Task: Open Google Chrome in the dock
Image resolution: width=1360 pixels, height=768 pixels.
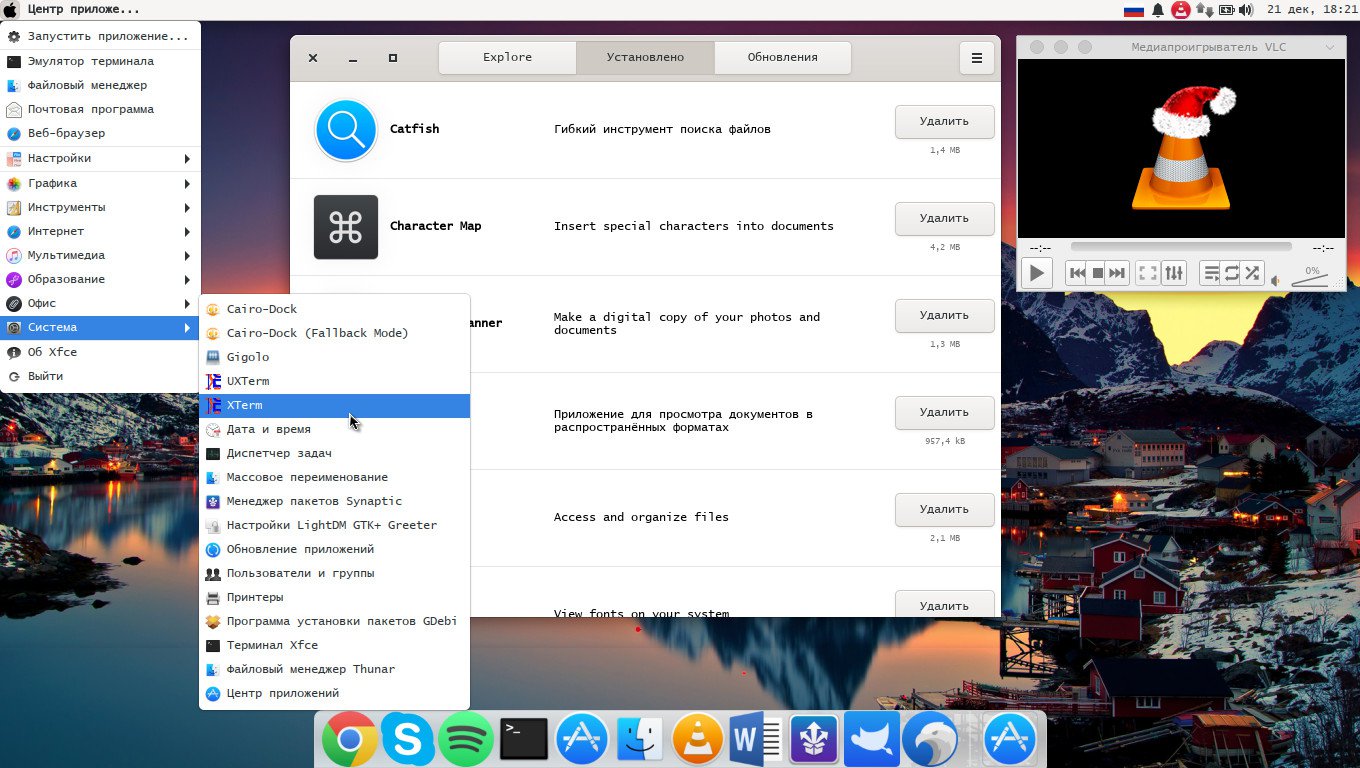Action: pos(349,740)
